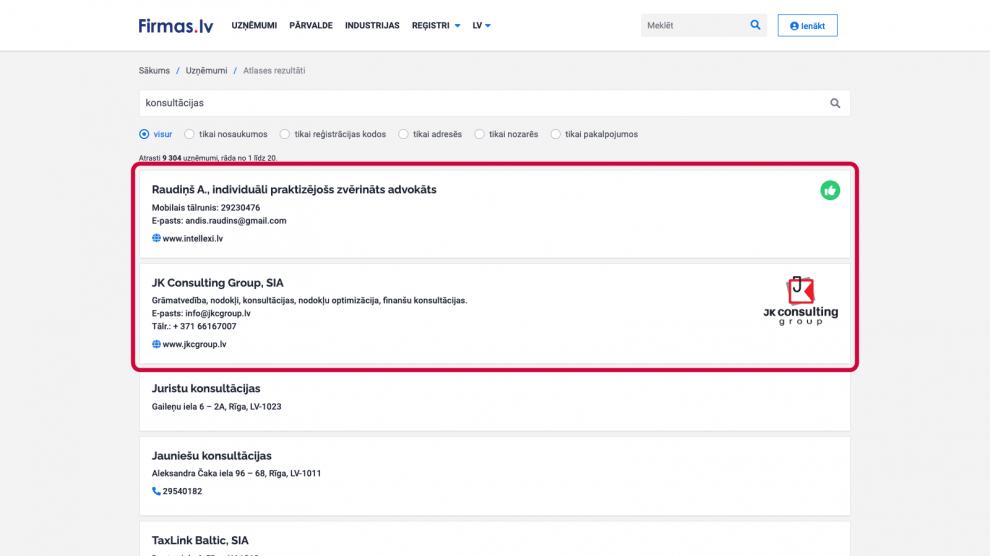Click the magnifier icon in header search
Viewport: 990px width, 556px height.
point(755,25)
